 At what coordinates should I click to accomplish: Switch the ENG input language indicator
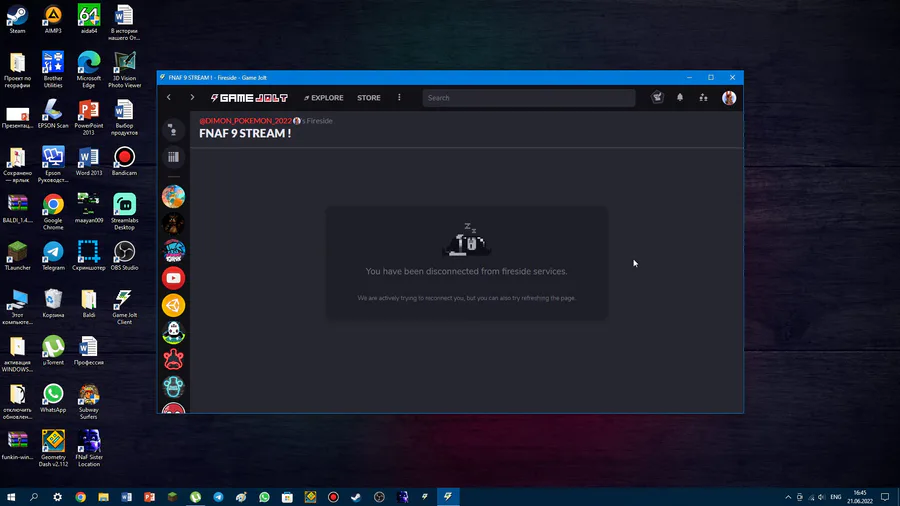tap(836, 497)
